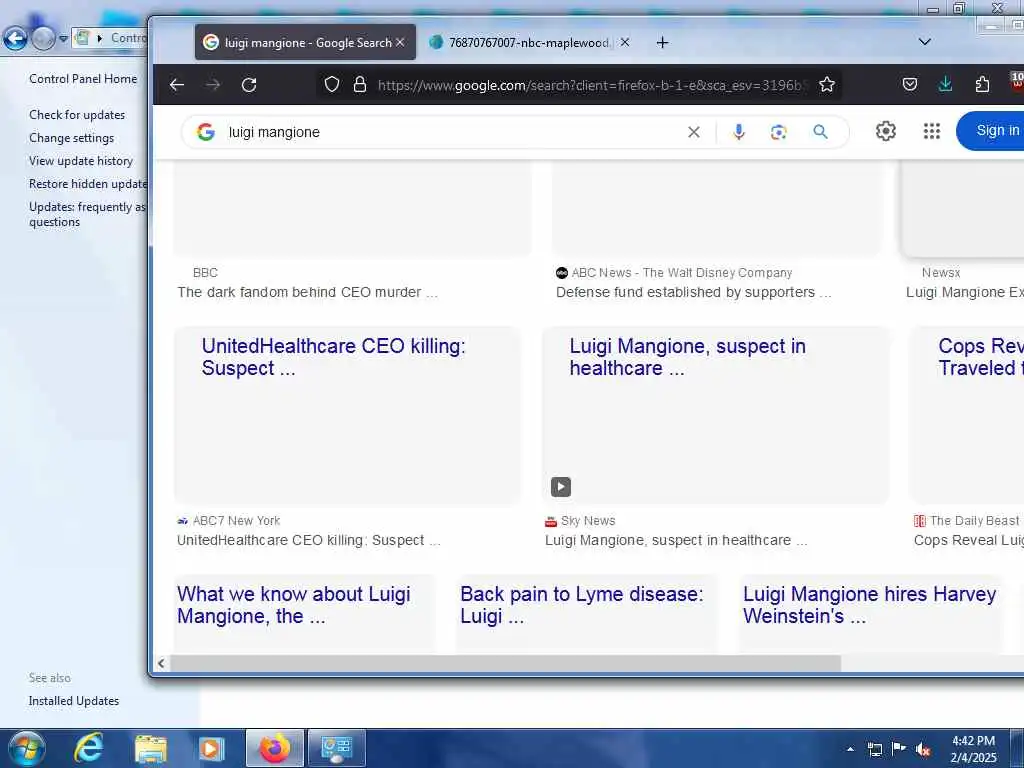Open Installed Updates link
Screen dimensions: 1024x768
(74, 701)
